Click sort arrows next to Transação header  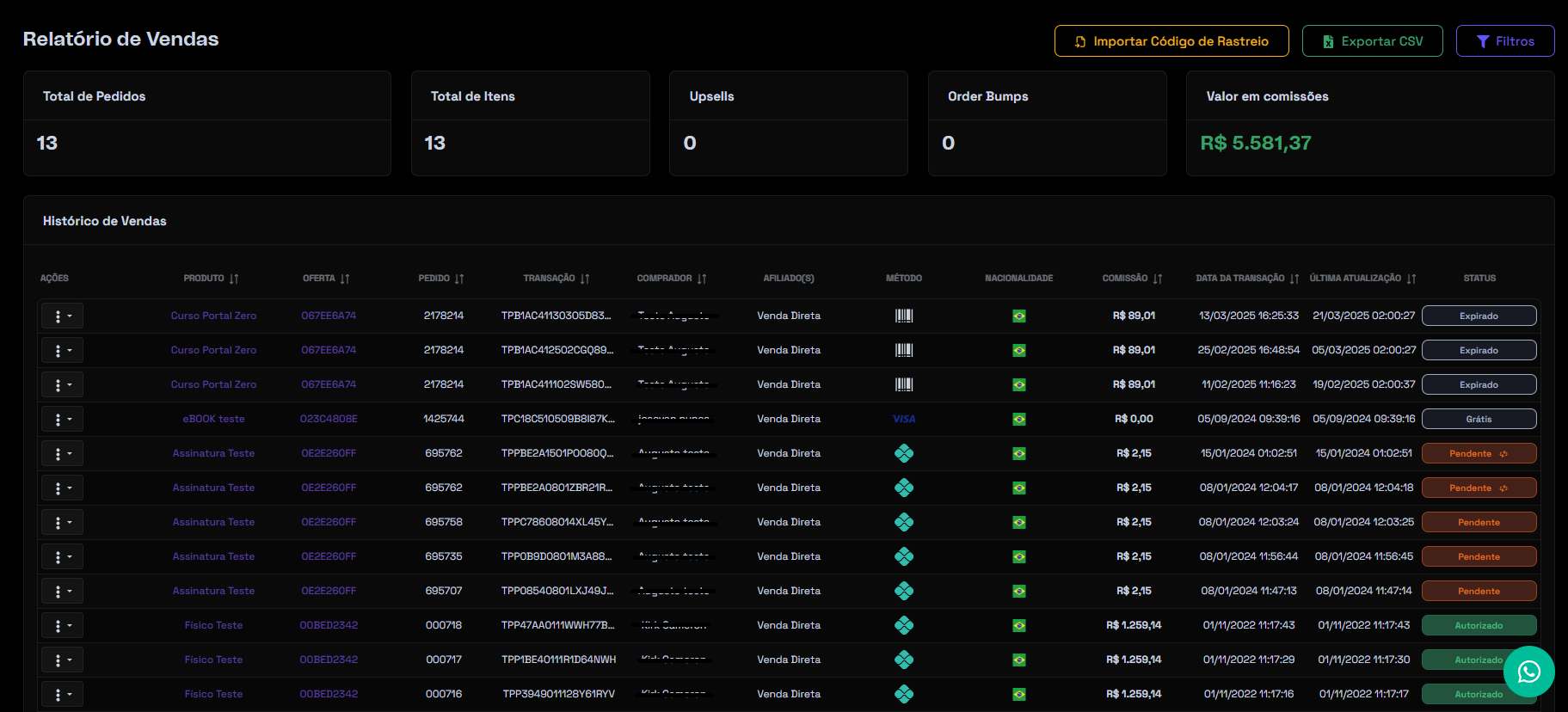pos(585,279)
